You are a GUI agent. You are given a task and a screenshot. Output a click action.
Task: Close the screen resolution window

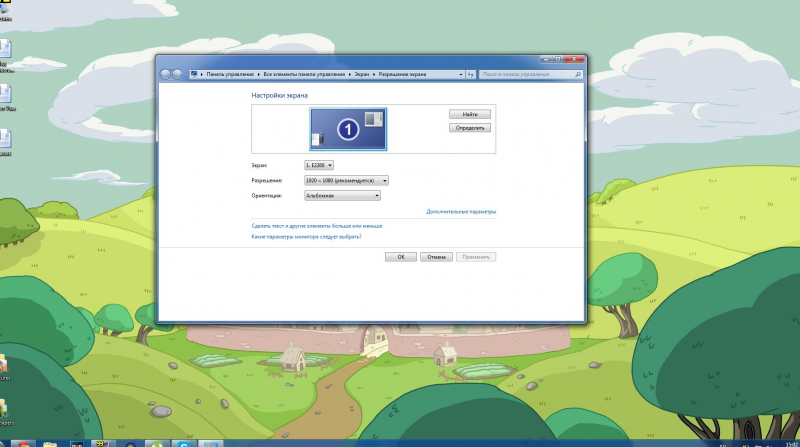574,59
